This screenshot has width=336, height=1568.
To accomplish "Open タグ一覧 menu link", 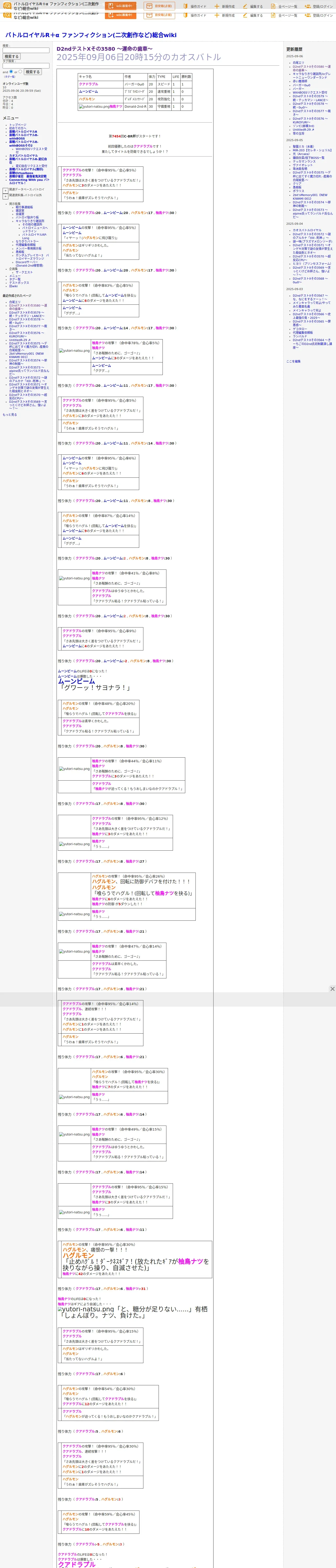I will tap(15, 279).
